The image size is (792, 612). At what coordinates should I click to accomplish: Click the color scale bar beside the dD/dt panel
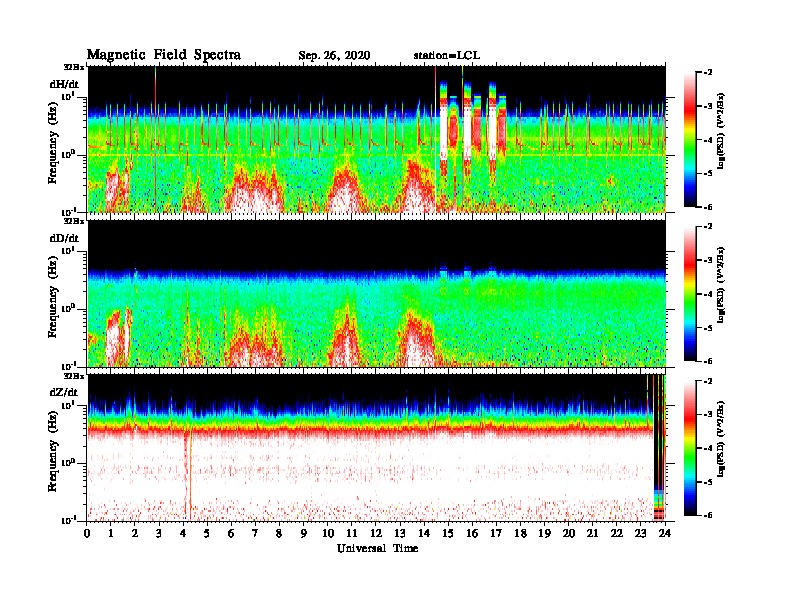pos(690,293)
